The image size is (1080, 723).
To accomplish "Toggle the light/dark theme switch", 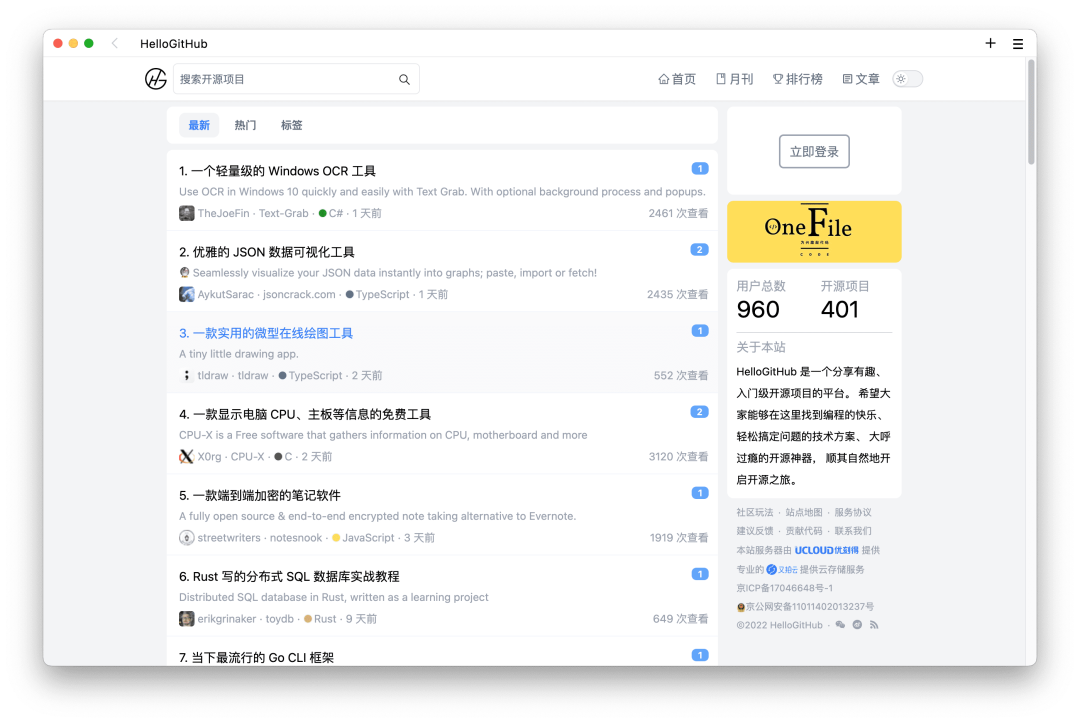I will pos(907,79).
